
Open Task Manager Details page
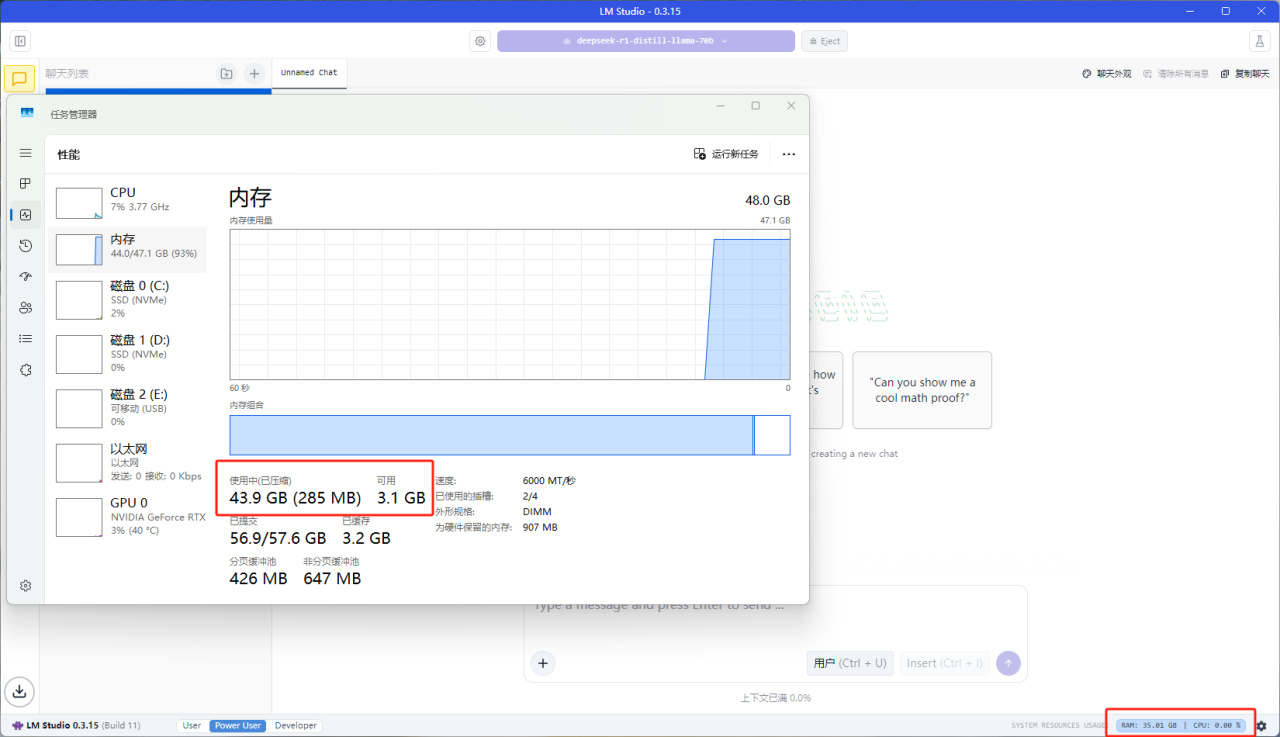pyautogui.click(x=26, y=339)
